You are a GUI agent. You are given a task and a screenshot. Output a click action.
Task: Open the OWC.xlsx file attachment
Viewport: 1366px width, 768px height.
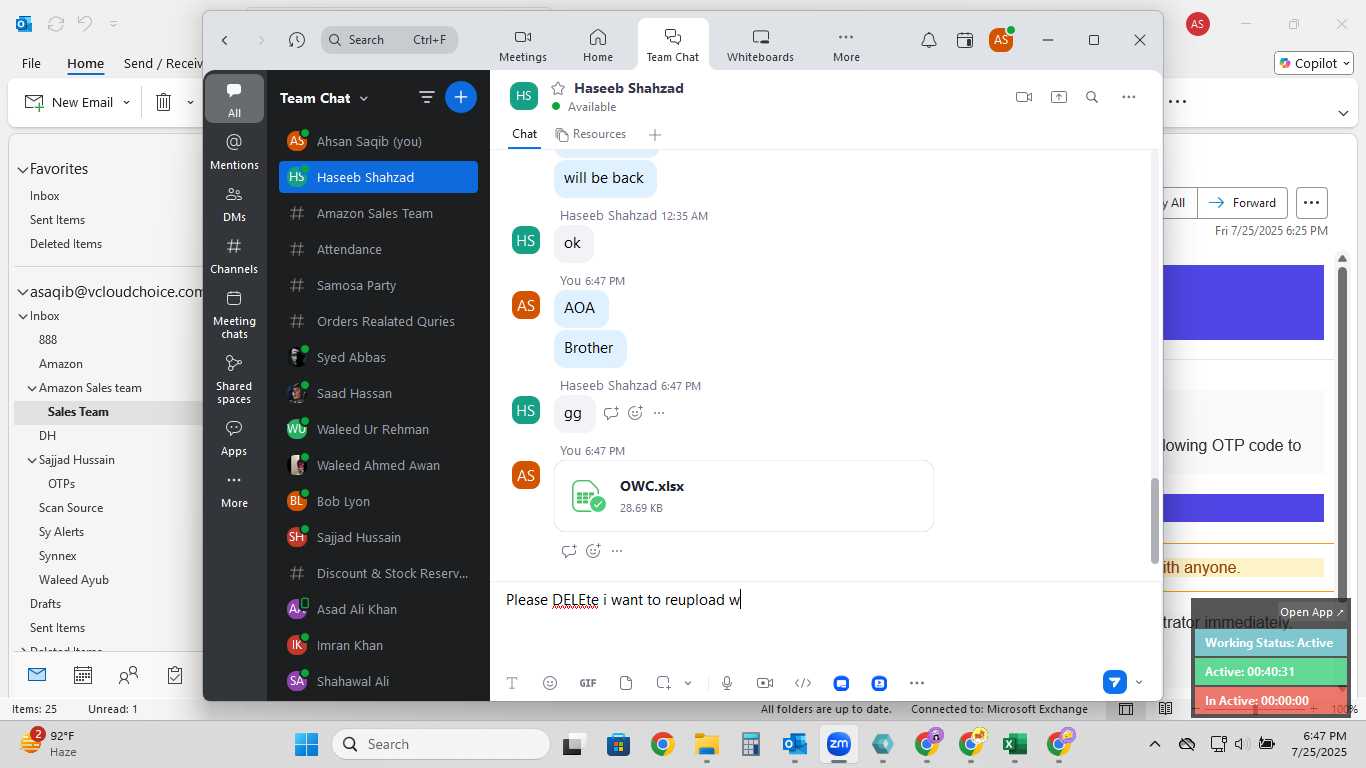click(x=744, y=496)
